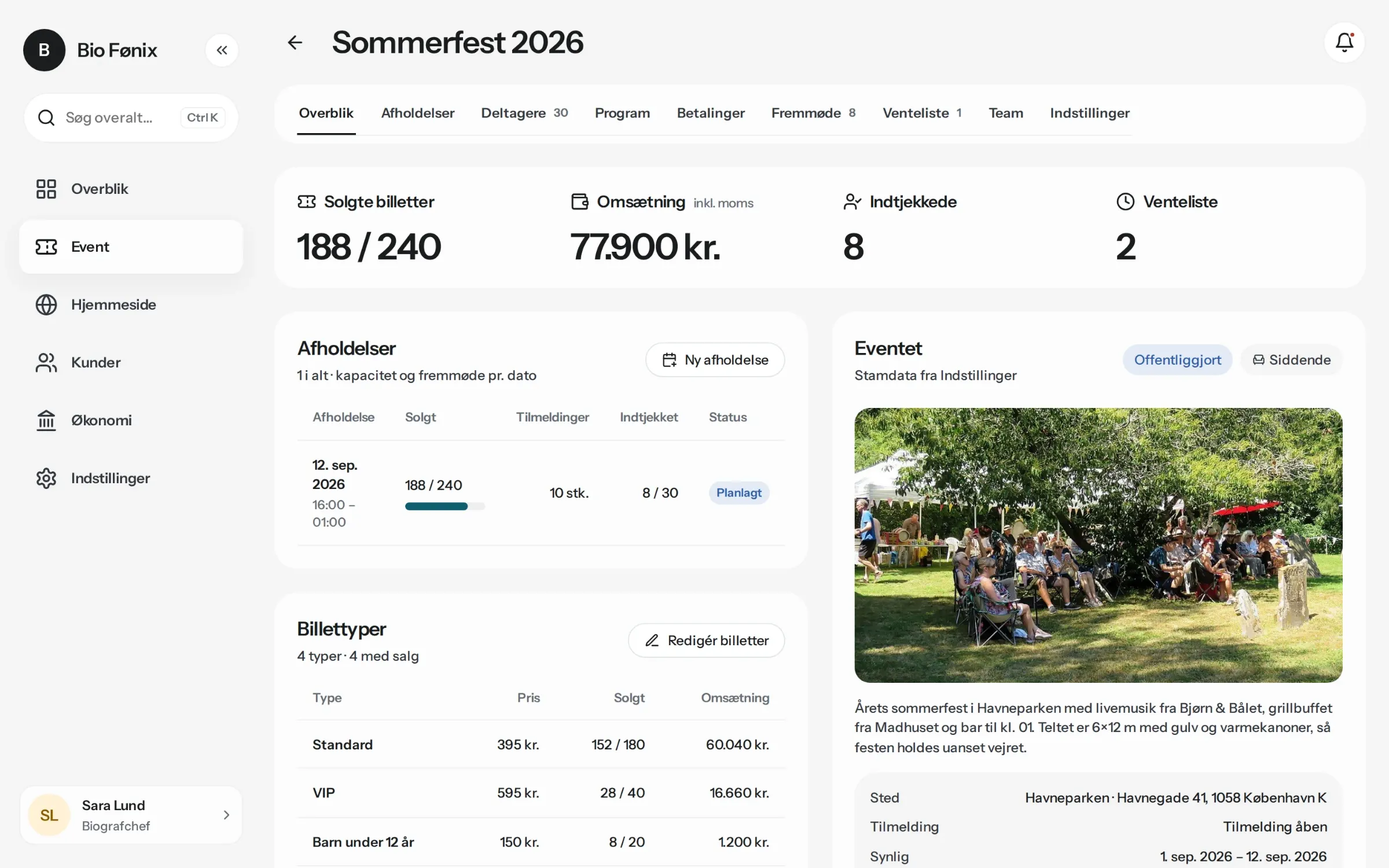The image size is (1389, 868).
Task: Collapse the sidebar with the double-chevron icon
Action: click(222, 50)
